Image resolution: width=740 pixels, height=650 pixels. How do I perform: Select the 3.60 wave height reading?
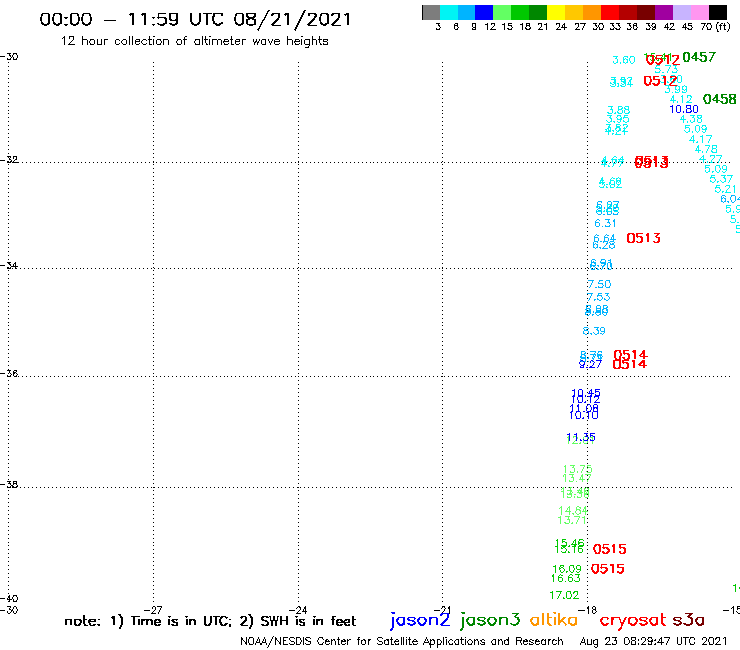pyautogui.click(x=623, y=60)
